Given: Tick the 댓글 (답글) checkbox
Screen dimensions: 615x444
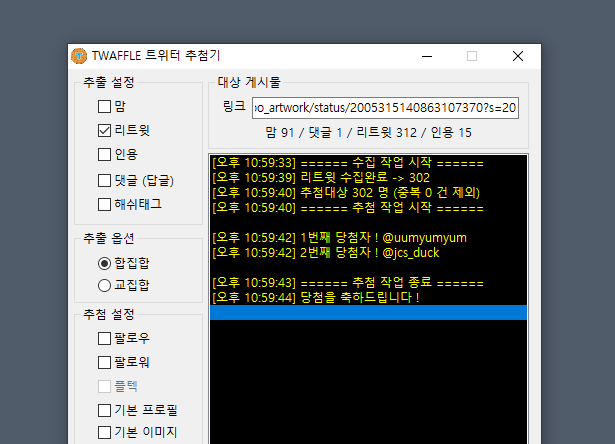Looking at the screenshot, I should tap(104, 180).
